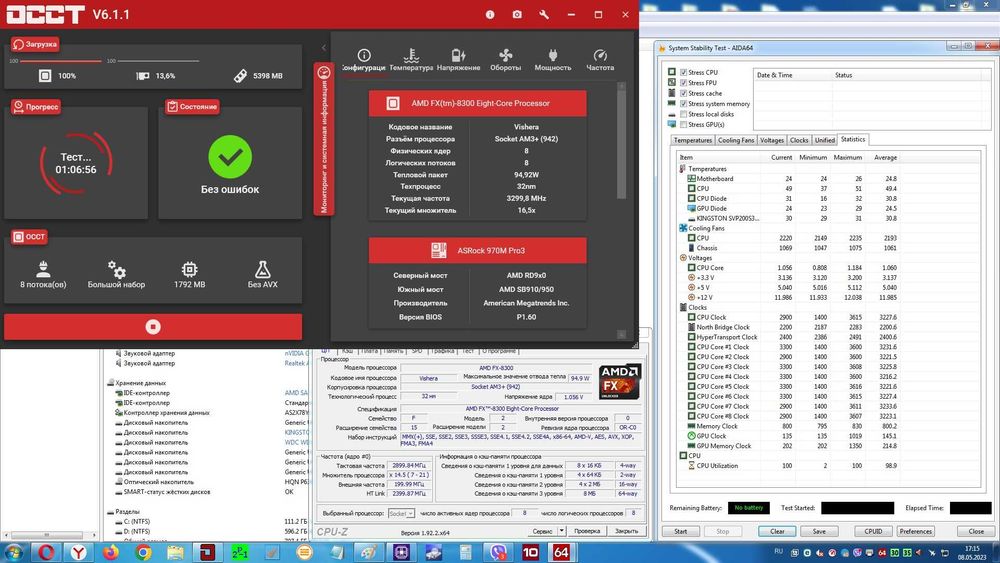Open the Windows Start menu

[x=13, y=552]
